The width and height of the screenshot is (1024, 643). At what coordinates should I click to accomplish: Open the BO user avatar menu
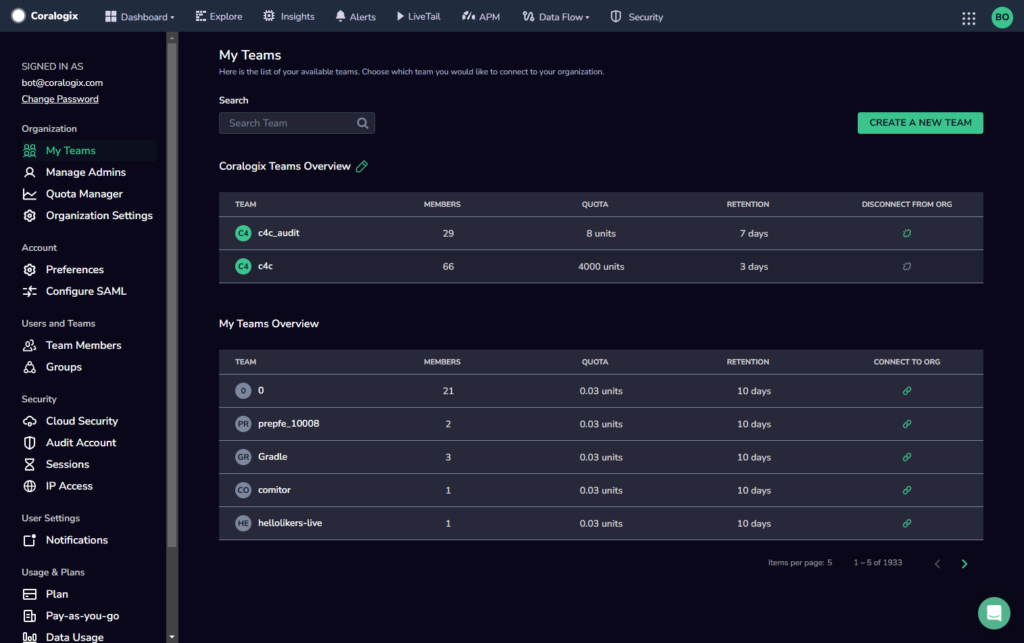(1002, 18)
